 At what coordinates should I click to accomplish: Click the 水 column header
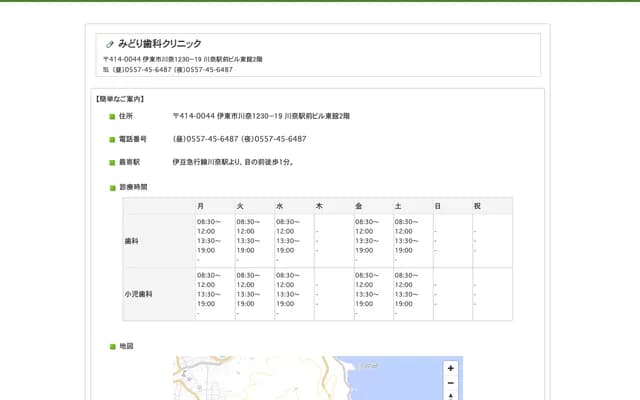(x=294, y=206)
